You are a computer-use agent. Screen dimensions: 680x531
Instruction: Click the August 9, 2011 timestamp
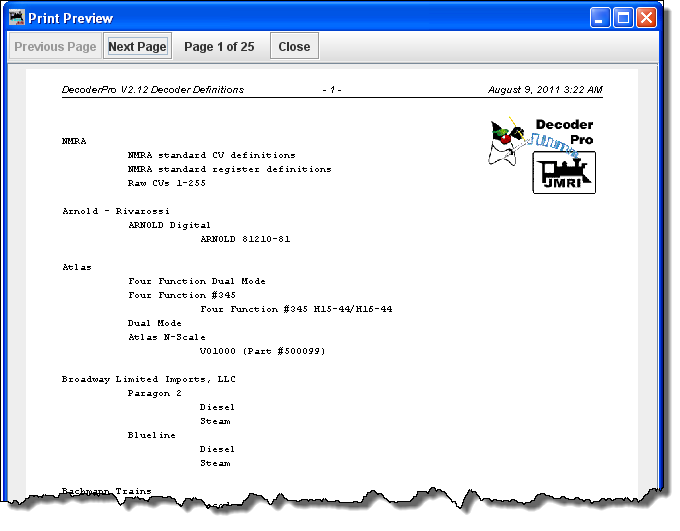pos(545,90)
